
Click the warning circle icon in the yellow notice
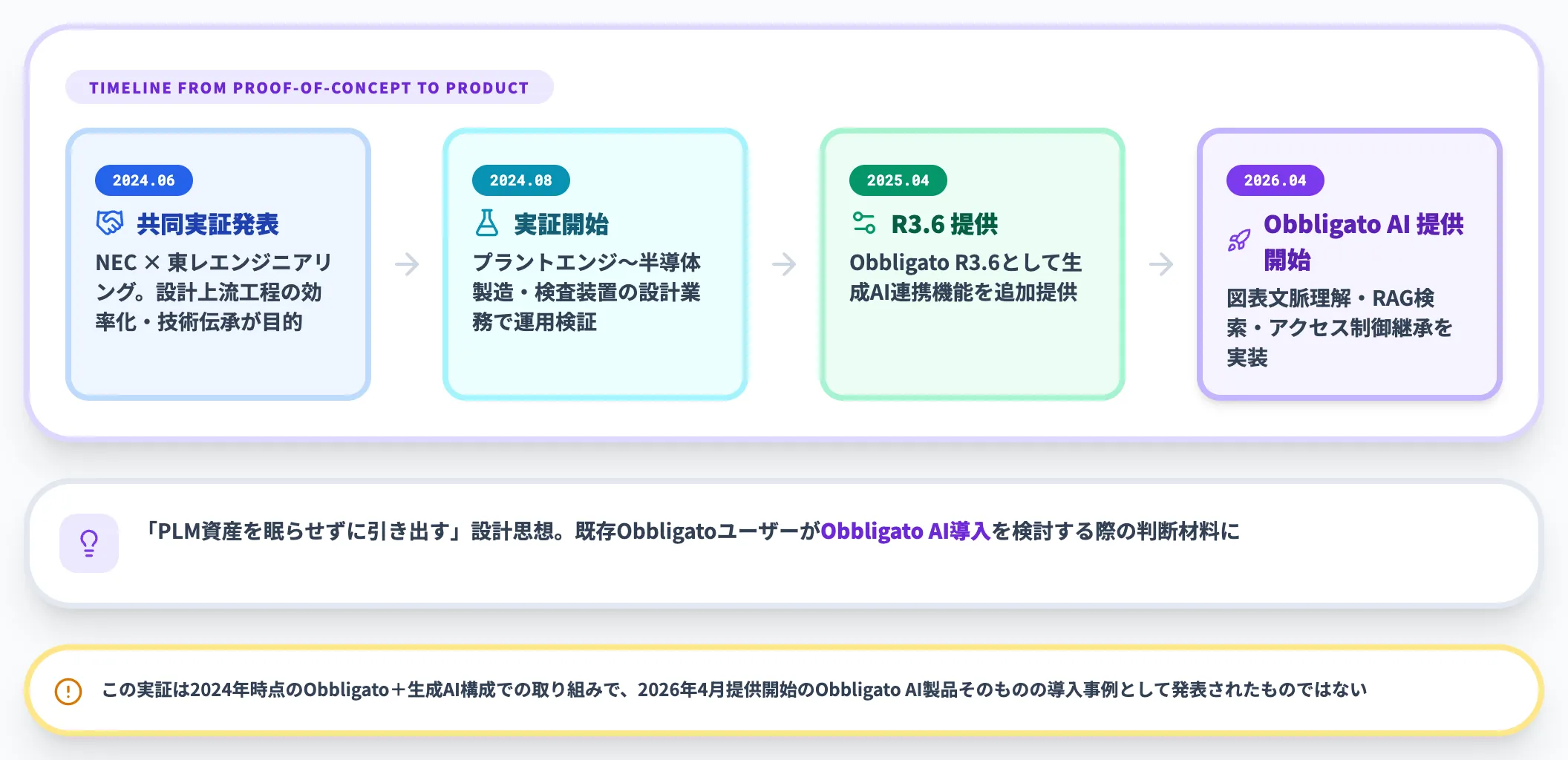[x=68, y=691]
